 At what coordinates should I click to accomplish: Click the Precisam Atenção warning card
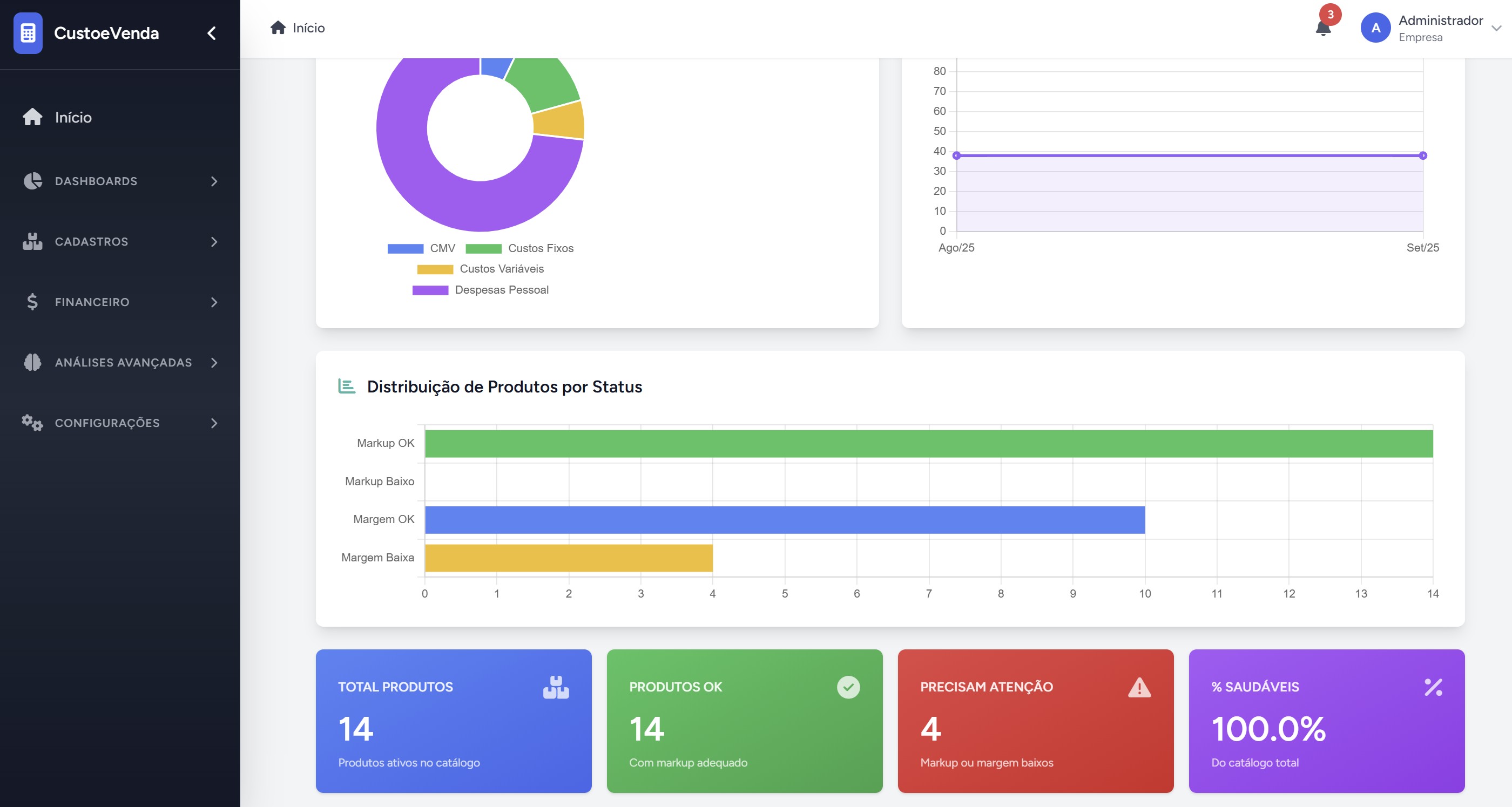(x=1035, y=721)
